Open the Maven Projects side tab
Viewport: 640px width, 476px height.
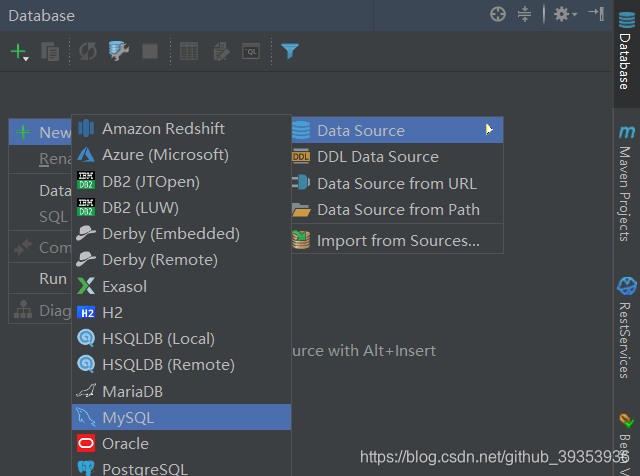coord(626,184)
